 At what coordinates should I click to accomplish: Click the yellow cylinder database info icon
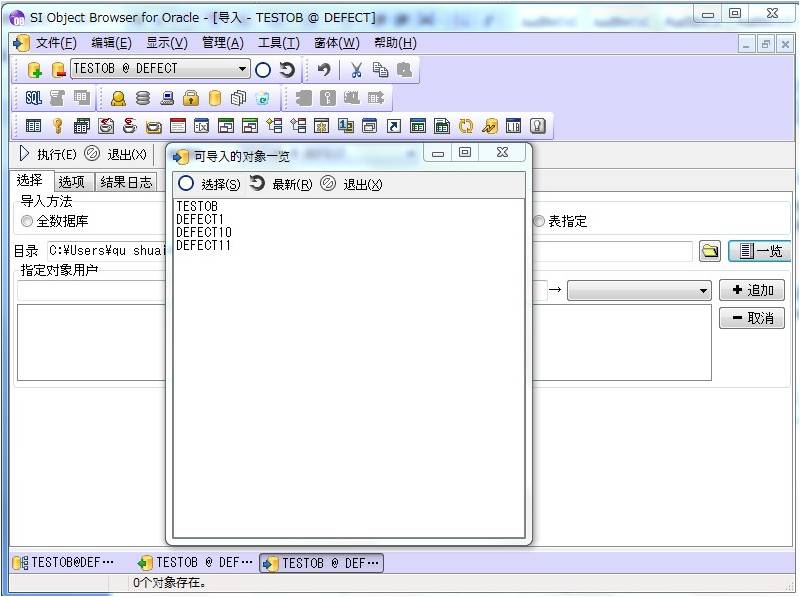point(215,97)
